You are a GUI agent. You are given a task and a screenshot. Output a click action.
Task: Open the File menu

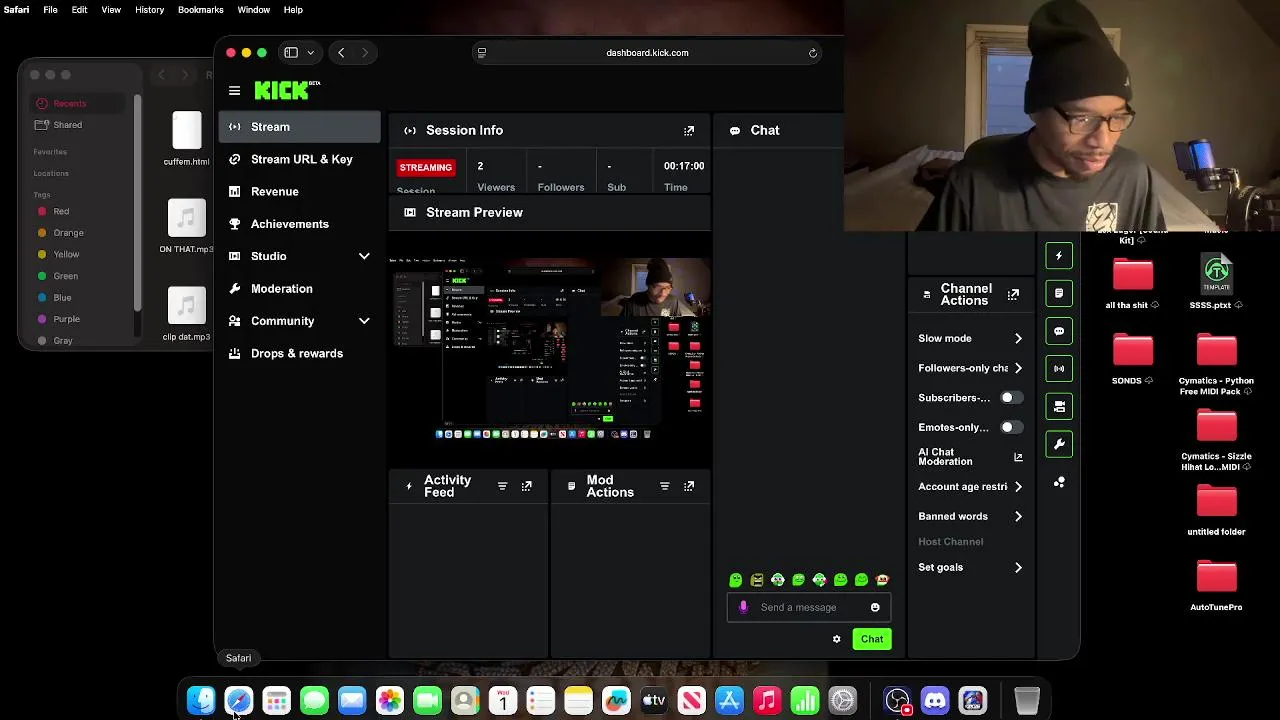tap(50, 9)
